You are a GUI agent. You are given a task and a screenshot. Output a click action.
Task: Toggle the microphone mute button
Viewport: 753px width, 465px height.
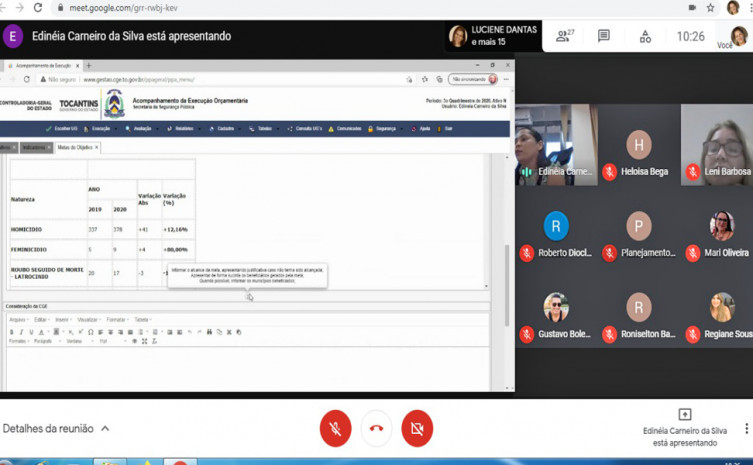336,428
